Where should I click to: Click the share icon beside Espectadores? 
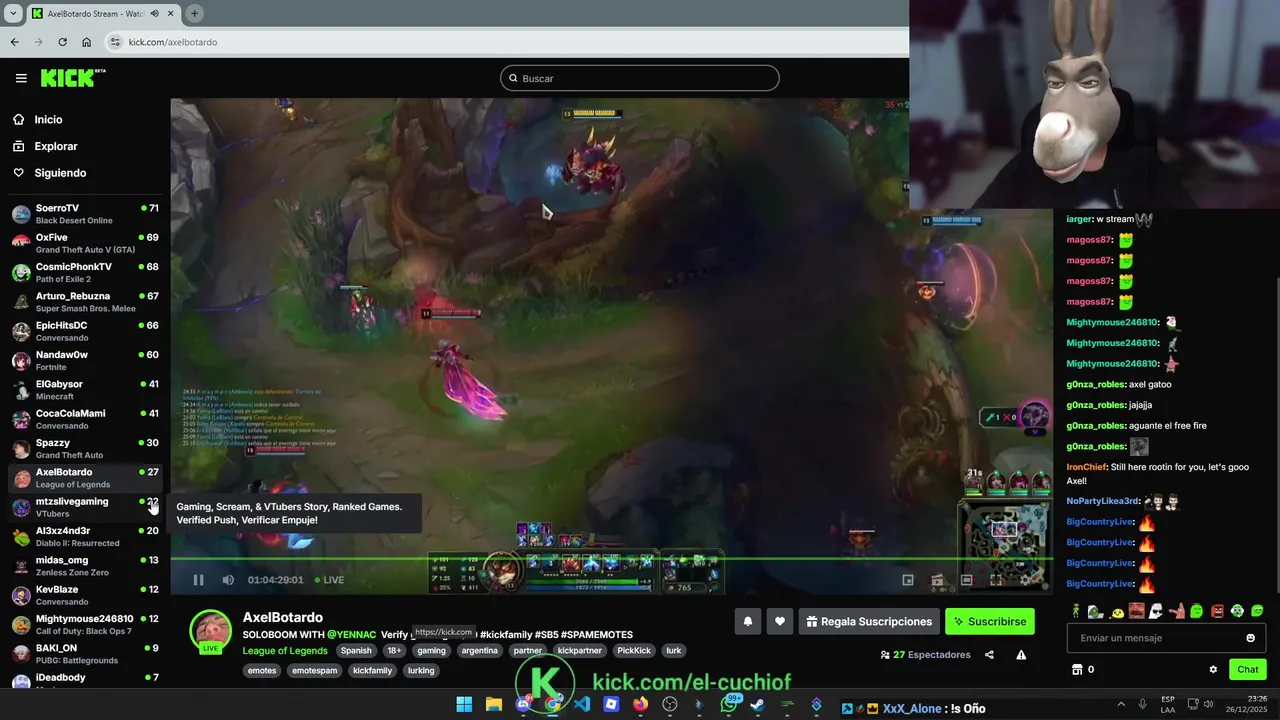[989, 655]
